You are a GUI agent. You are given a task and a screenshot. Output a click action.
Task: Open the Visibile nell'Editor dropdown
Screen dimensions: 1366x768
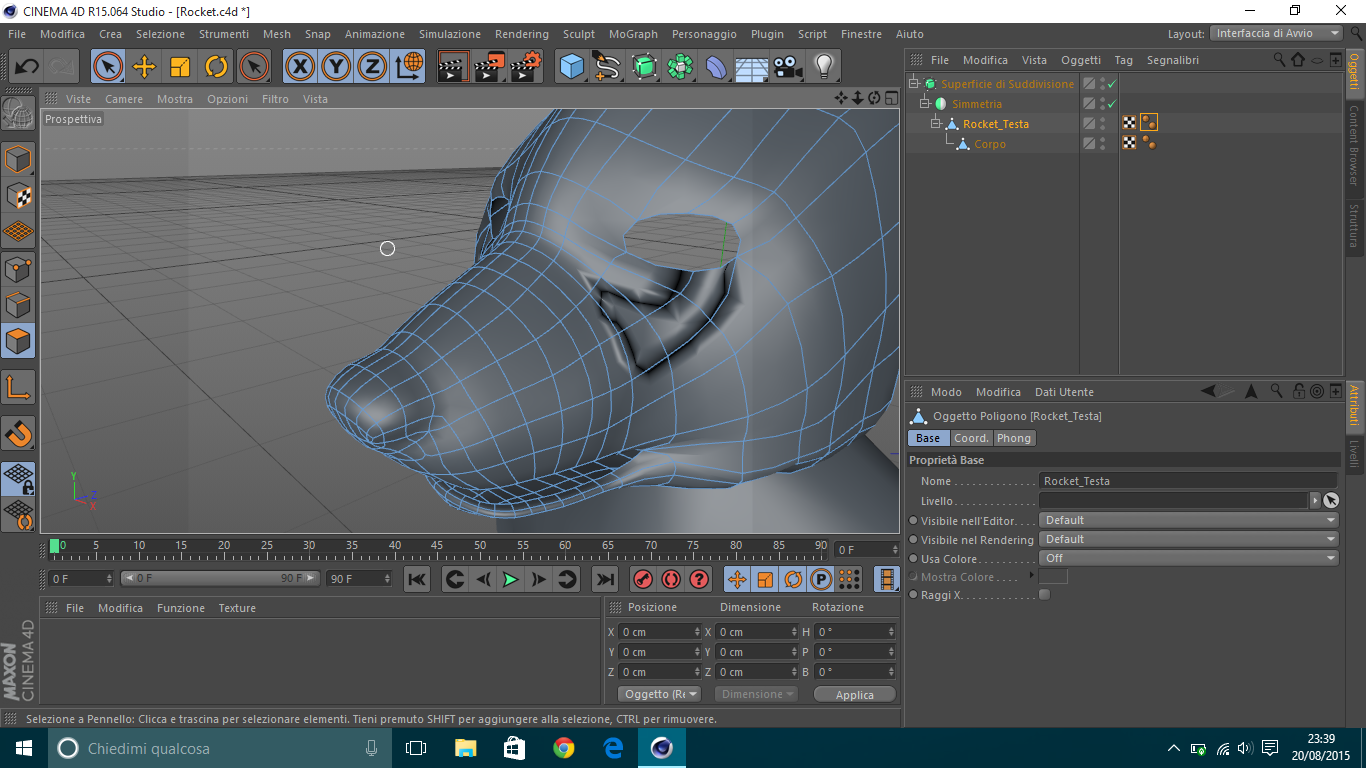point(1188,521)
